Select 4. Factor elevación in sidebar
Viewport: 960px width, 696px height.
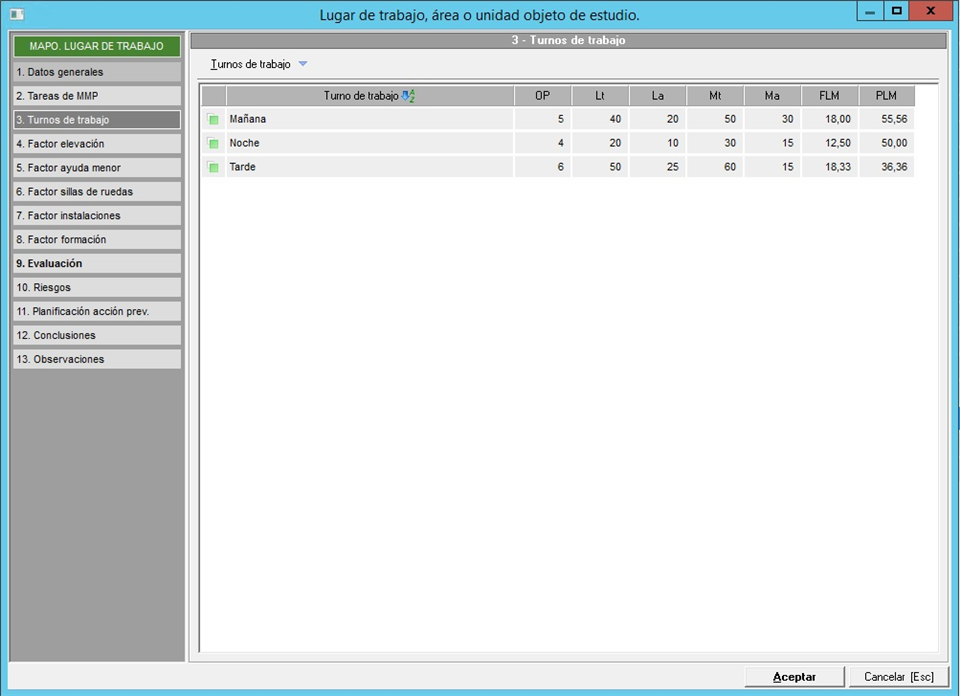tap(97, 144)
